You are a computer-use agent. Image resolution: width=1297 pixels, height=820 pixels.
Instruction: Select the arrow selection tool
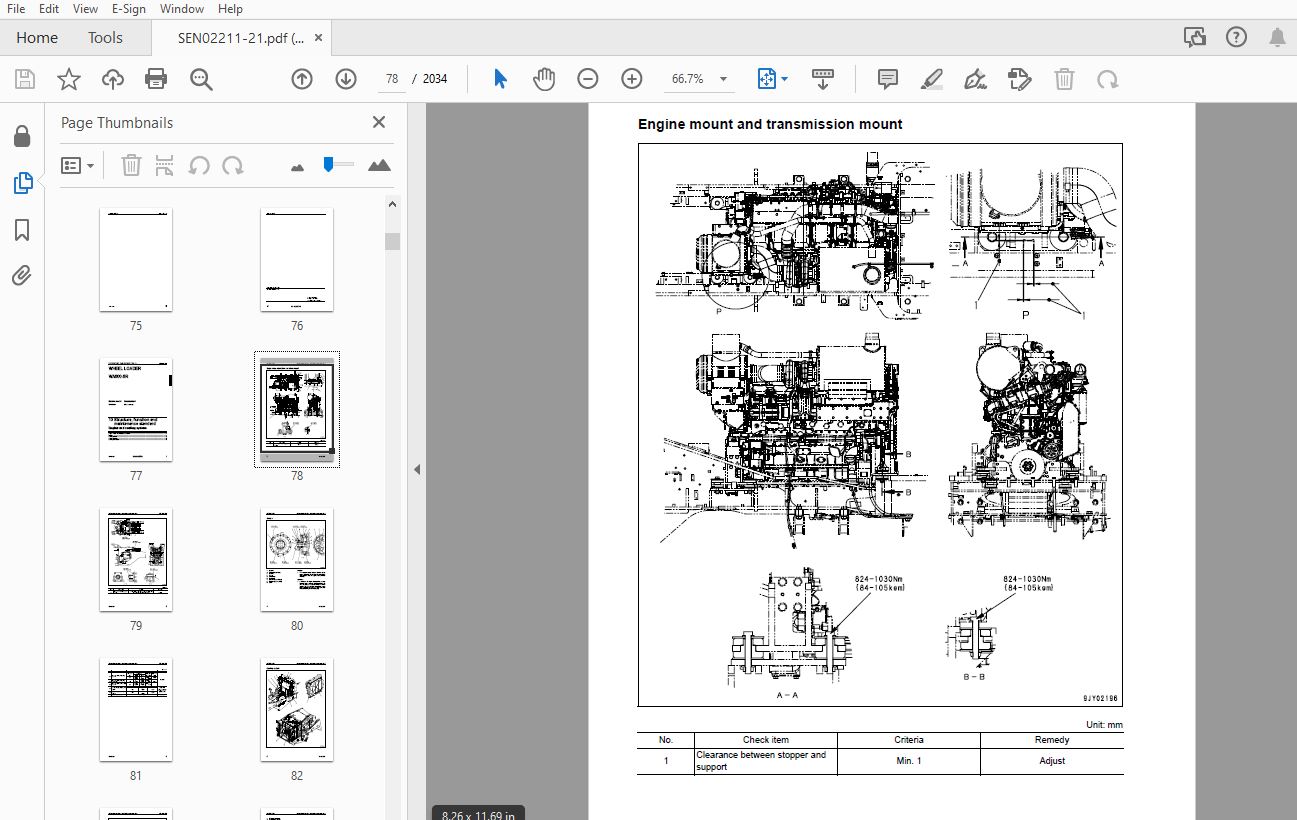[x=500, y=79]
